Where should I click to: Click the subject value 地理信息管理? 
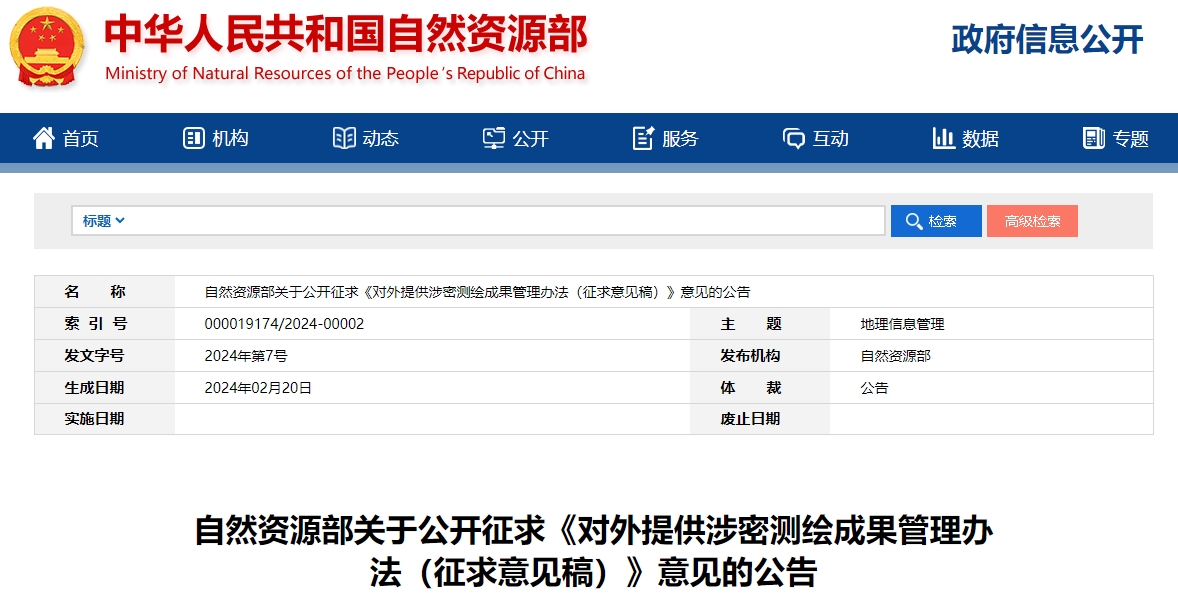(902, 324)
